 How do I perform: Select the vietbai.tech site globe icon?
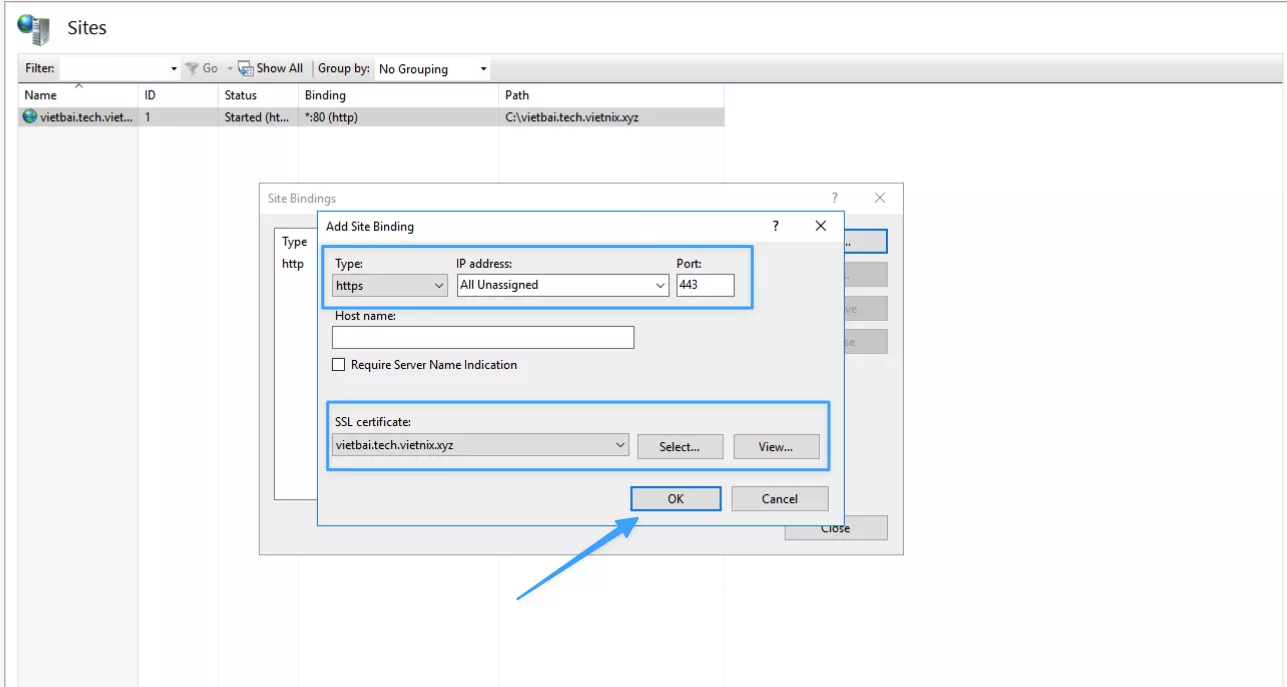point(30,117)
